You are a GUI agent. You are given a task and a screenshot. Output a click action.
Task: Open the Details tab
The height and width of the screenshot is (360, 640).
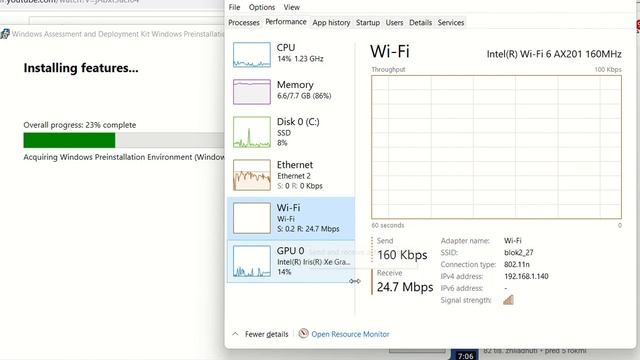click(420, 23)
